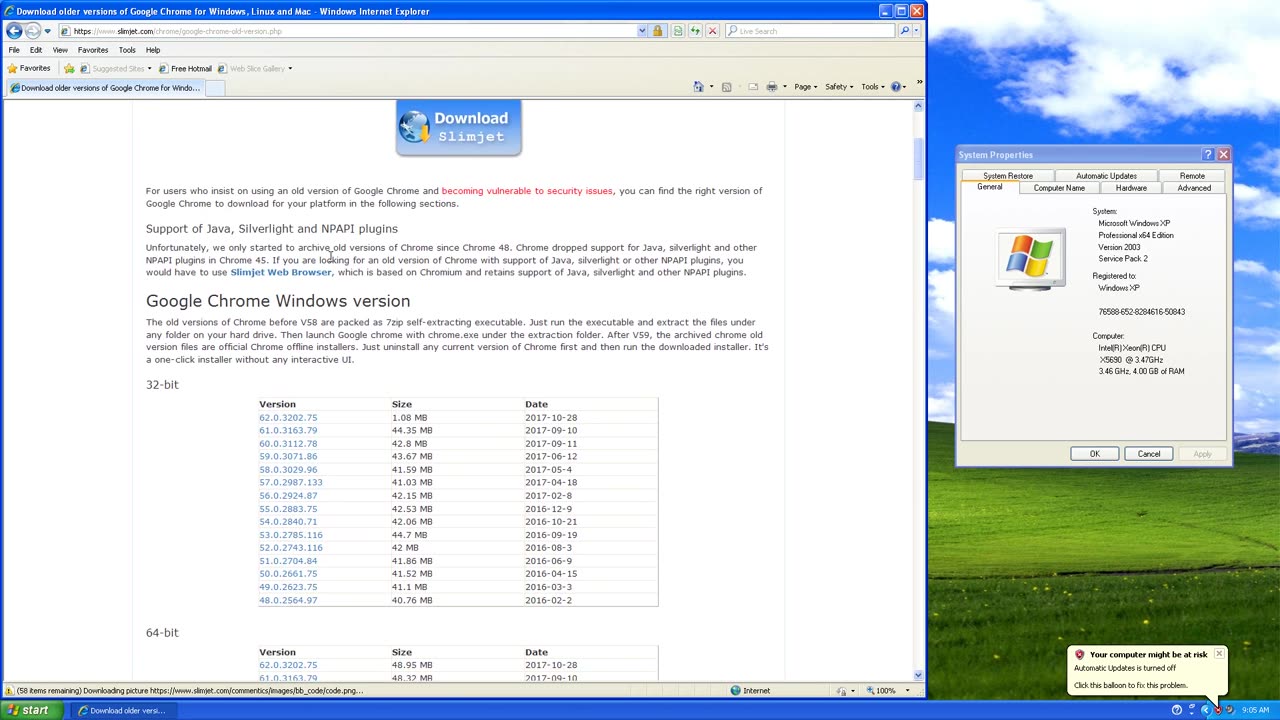
Task: Download 32-bit Chrome version 49.0.2623.75
Action: click(x=288, y=587)
